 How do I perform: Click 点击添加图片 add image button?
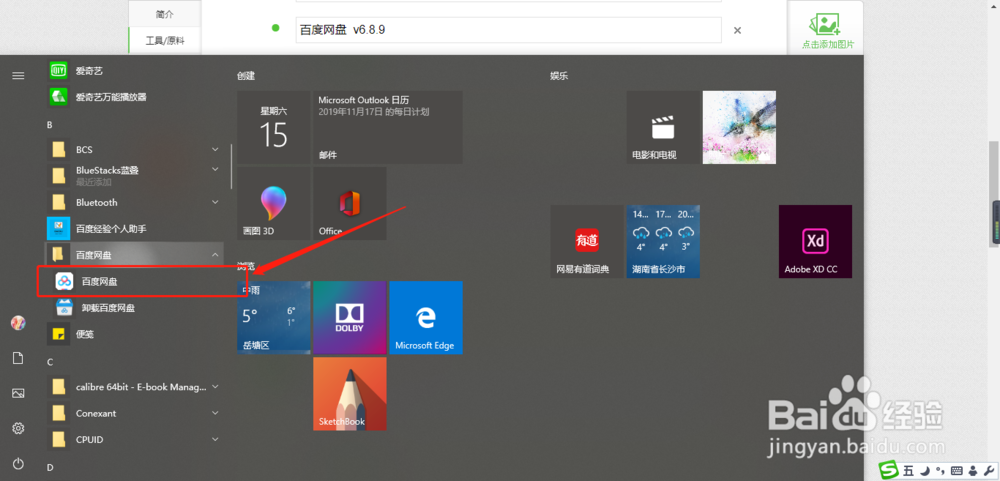click(828, 31)
